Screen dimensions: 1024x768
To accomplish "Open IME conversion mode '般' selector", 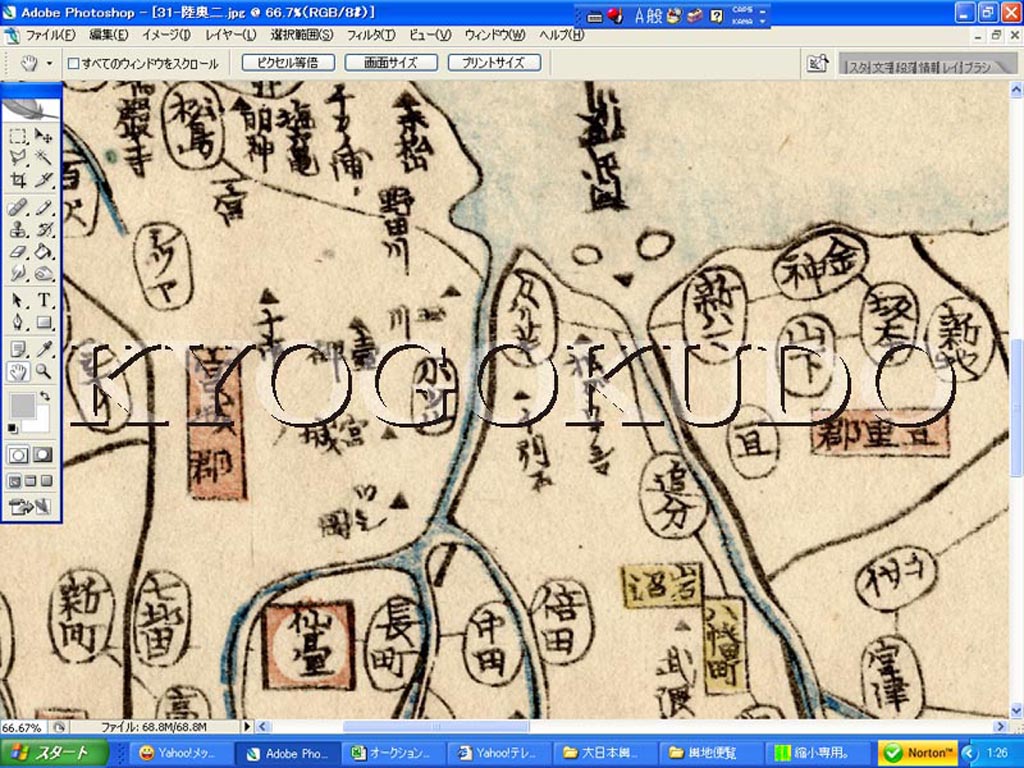I will [x=655, y=16].
